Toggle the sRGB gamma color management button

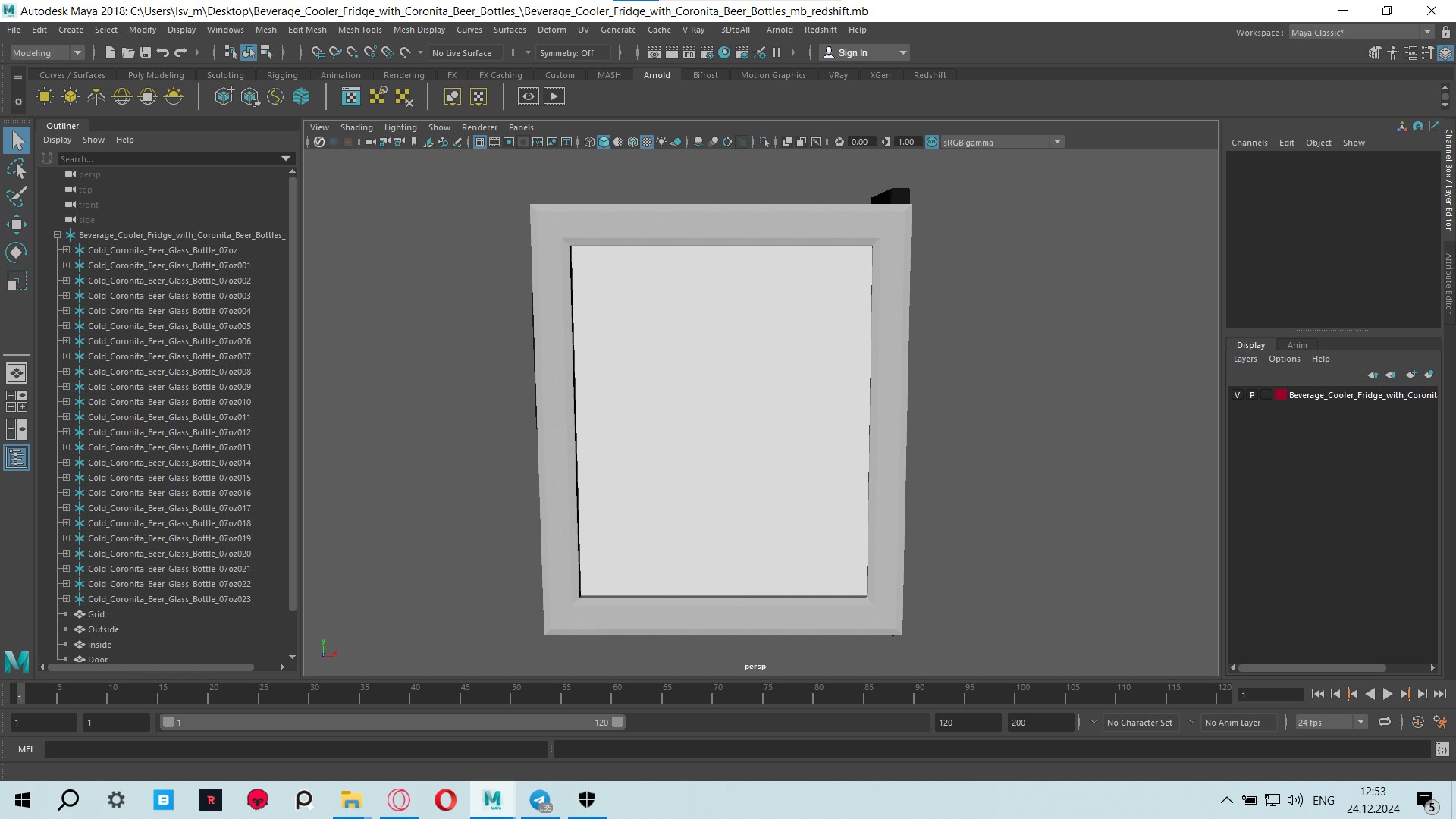pyautogui.click(x=932, y=142)
